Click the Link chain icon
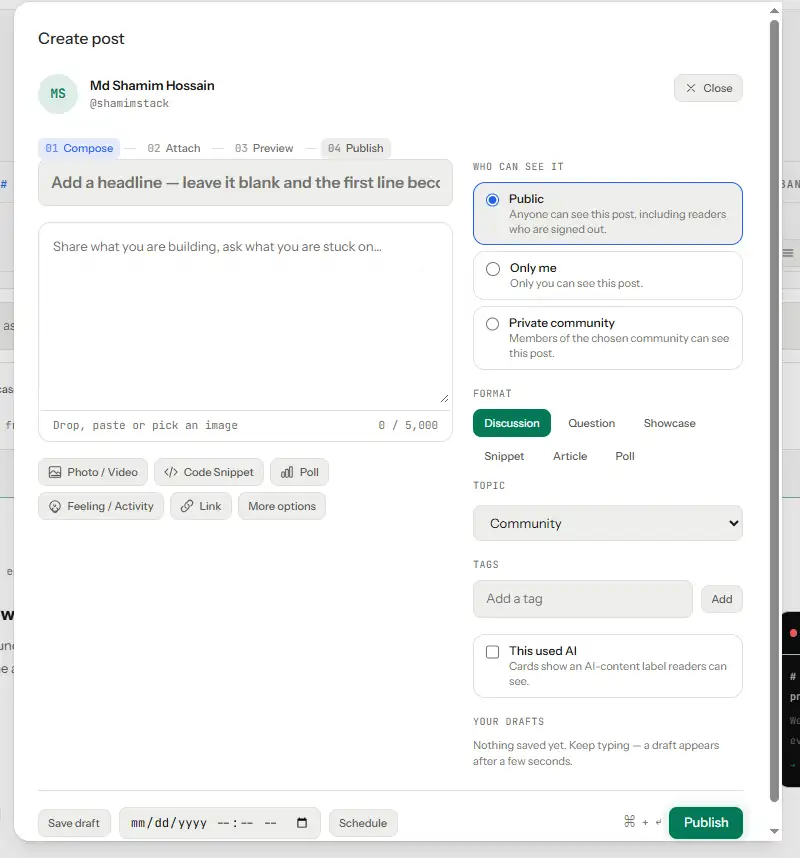 pyautogui.click(x=187, y=506)
